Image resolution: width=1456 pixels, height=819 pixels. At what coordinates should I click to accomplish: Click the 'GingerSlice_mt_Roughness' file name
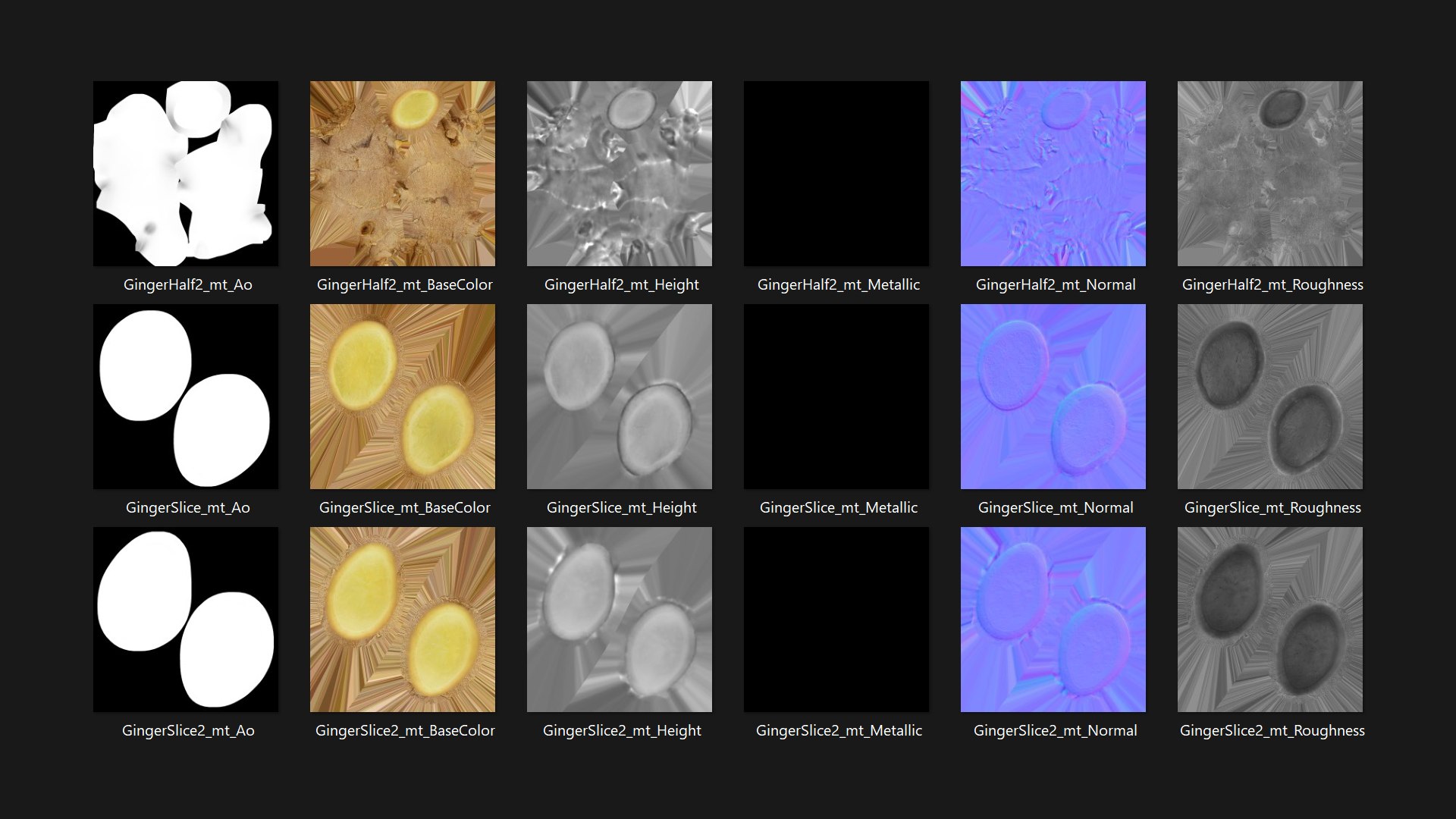pyautogui.click(x=1272, y=508)
